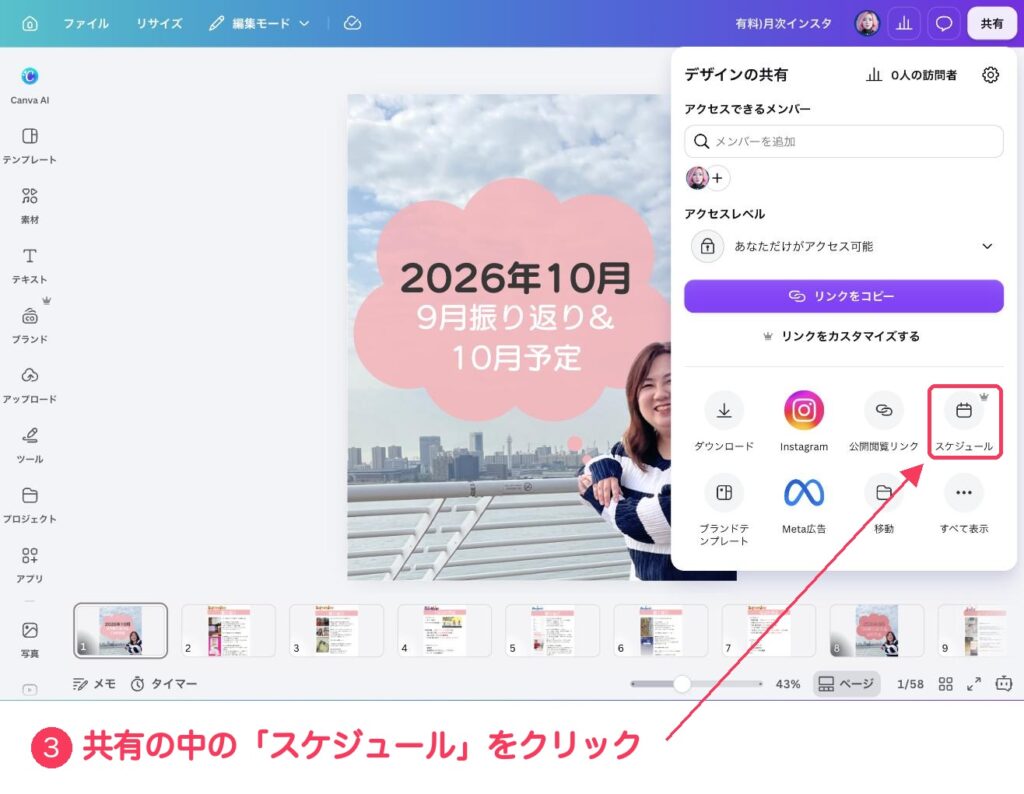This screenshot has width=1024, height=794.
Task: Select page 6 thumbnail
Action: click(x=660, y=630)
